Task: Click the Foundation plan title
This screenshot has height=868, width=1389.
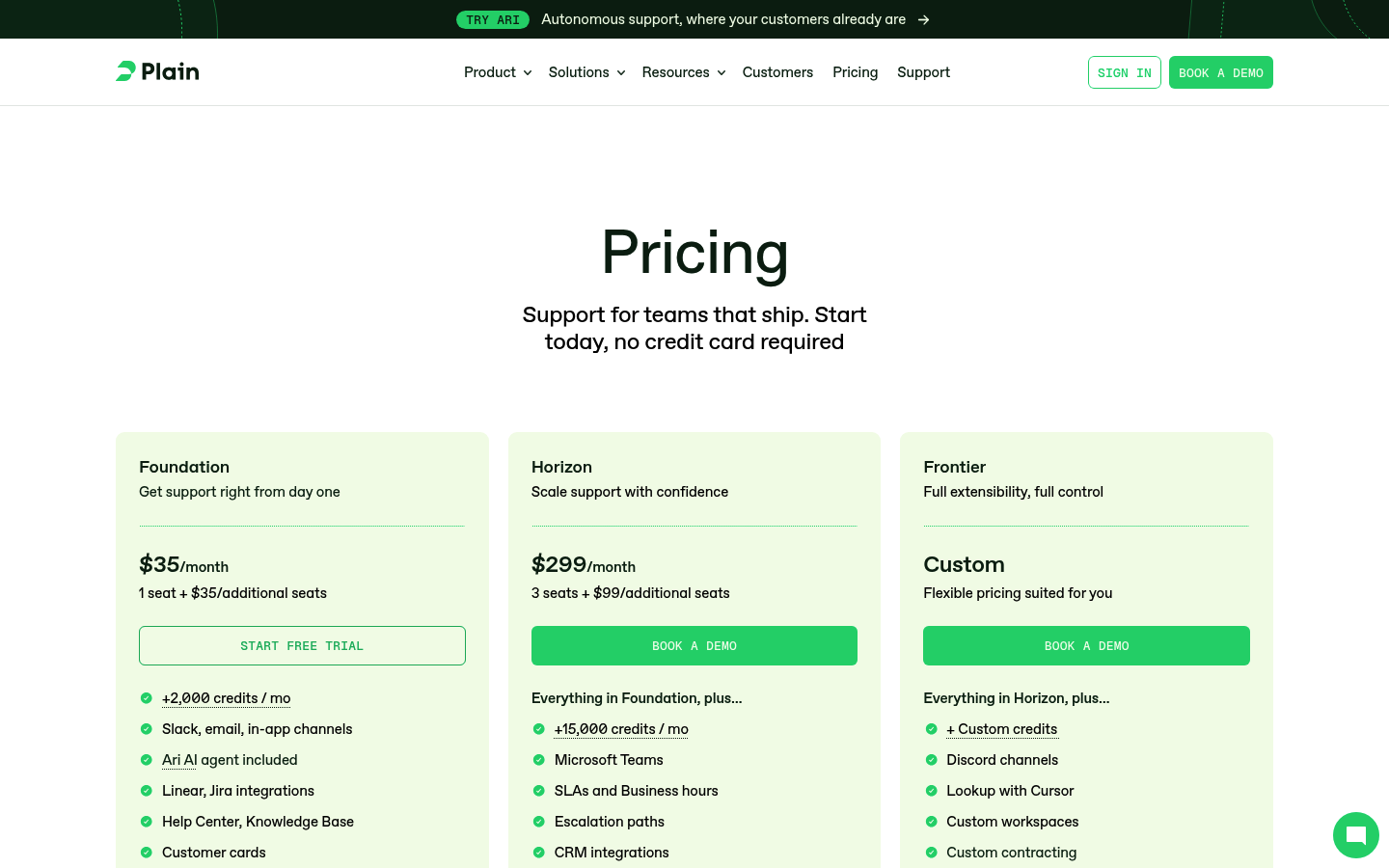Action: (x=184, y=467)
